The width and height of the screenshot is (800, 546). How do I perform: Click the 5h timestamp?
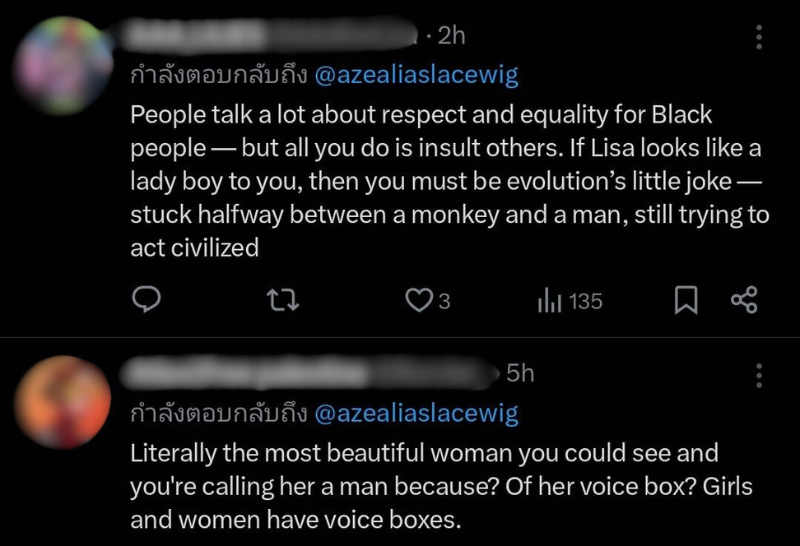pyautogui.click(x=520, y=374)
